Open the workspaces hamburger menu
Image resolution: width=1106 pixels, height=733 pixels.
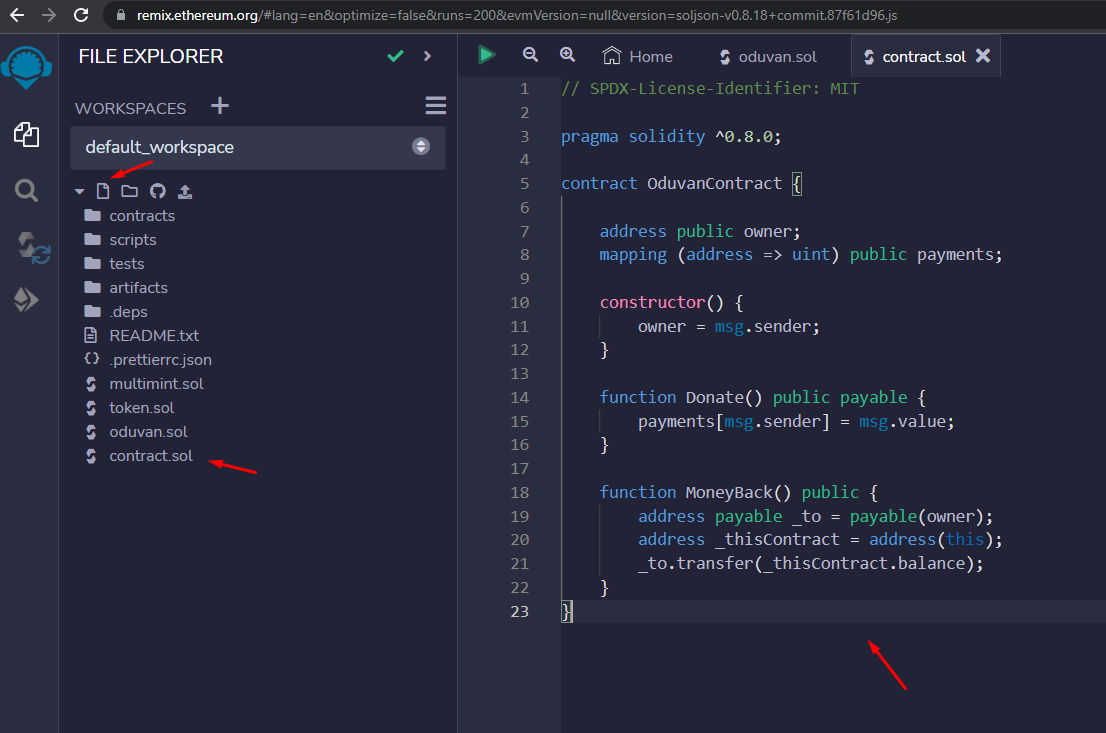tap(435, 106)
